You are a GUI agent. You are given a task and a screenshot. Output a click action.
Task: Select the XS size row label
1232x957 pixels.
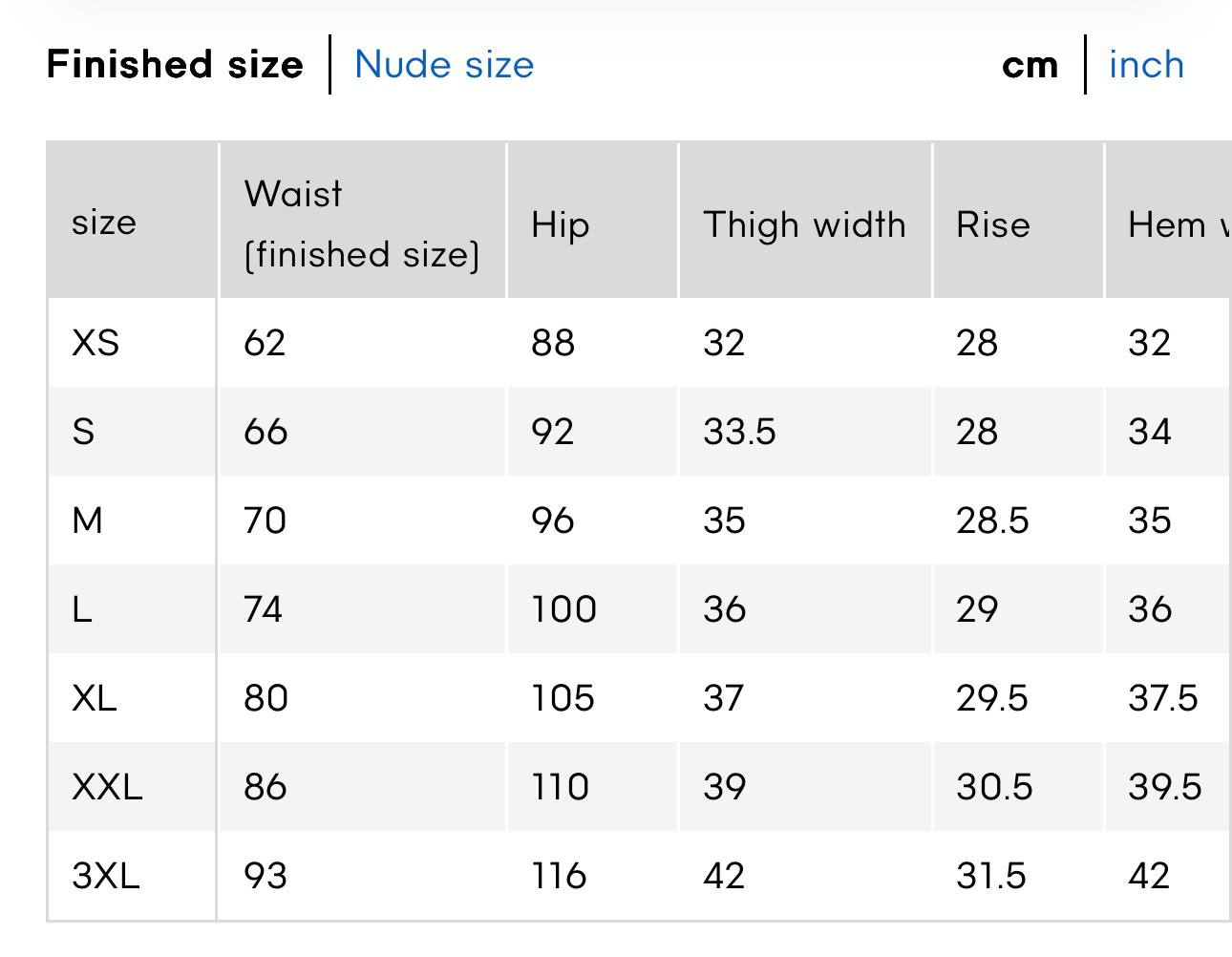point(96,342)
